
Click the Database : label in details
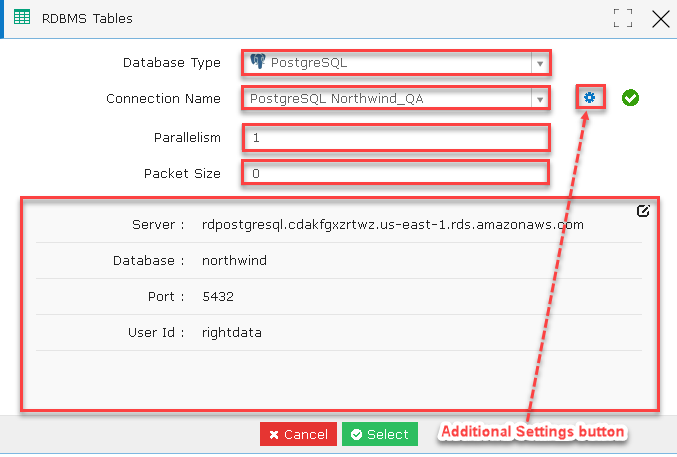point(149,260)
